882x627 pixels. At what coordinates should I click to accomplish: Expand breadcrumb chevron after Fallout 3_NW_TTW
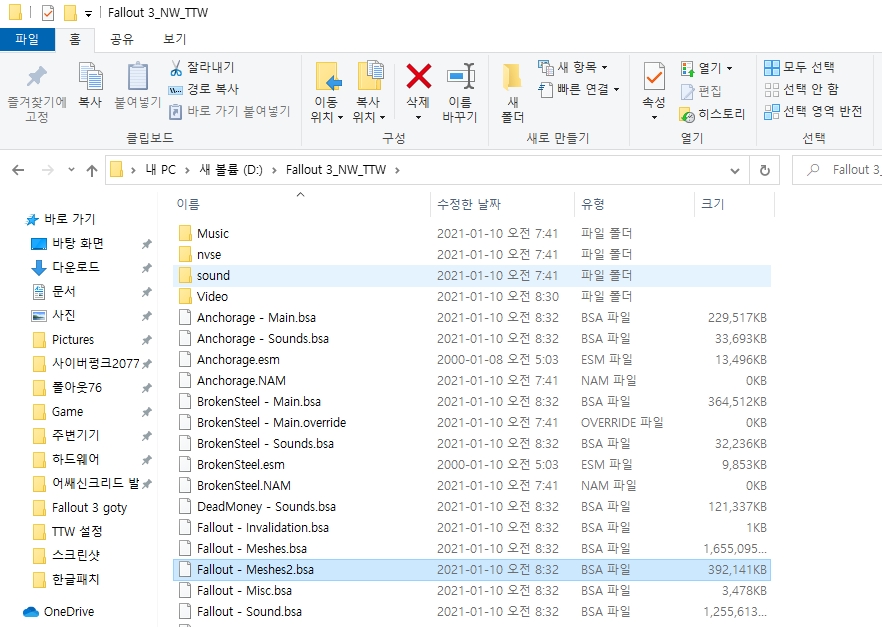(397, 170)
